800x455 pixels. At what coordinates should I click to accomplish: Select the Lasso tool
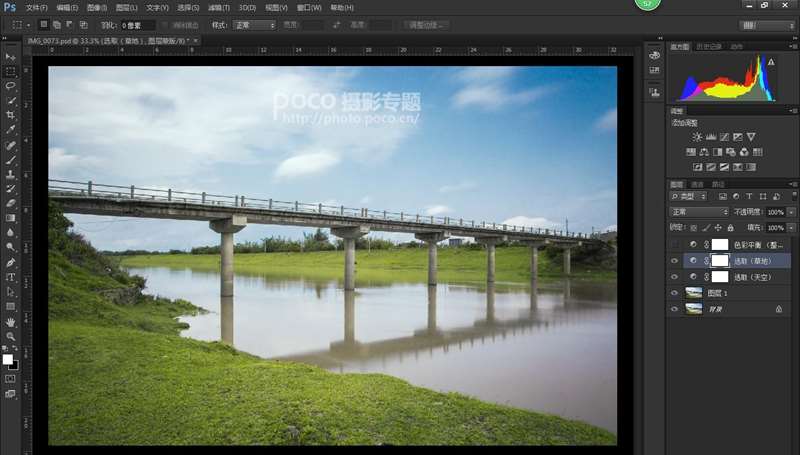pyautogui.click(x=11, y=87)
